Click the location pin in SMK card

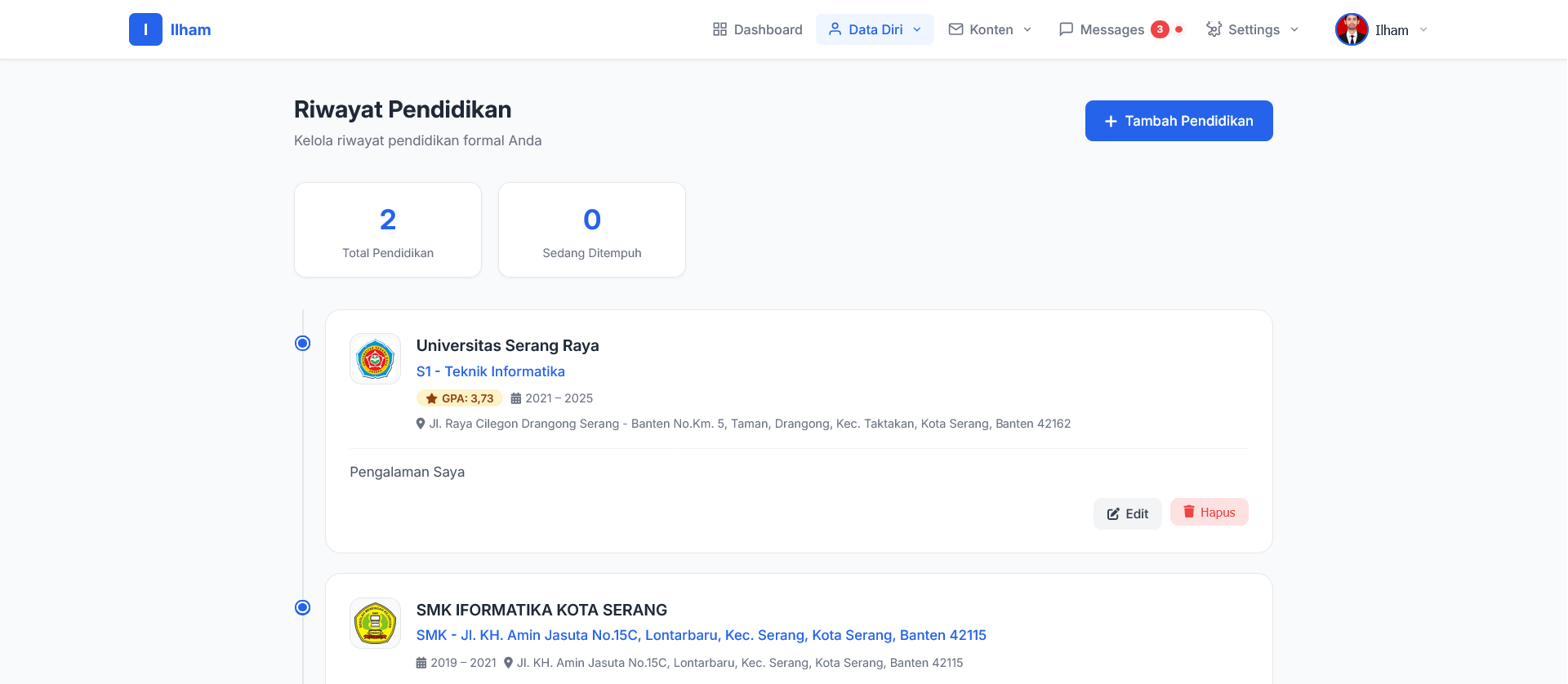click(x=508, y=663)
